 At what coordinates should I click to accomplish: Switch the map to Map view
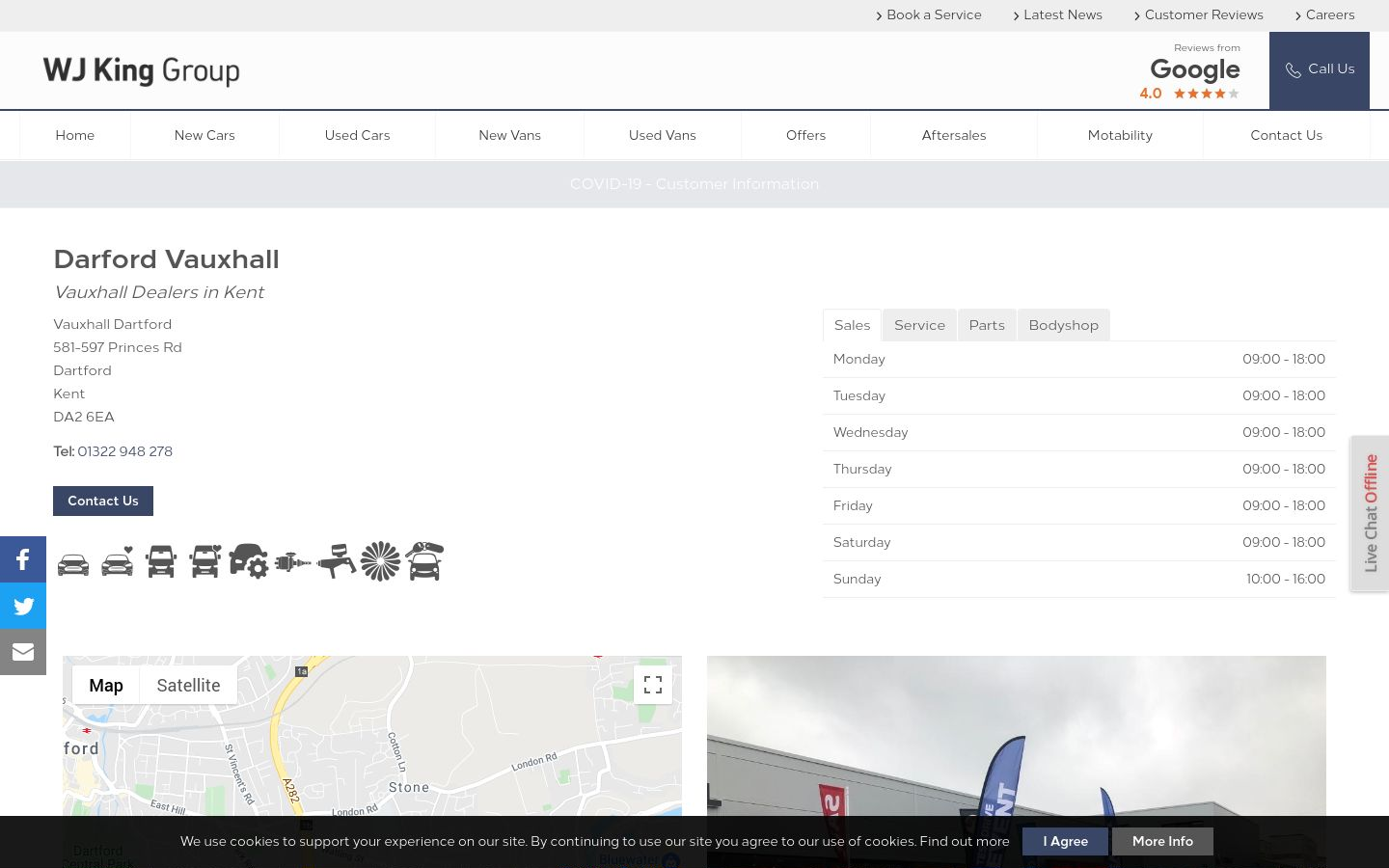pos(106,685)
